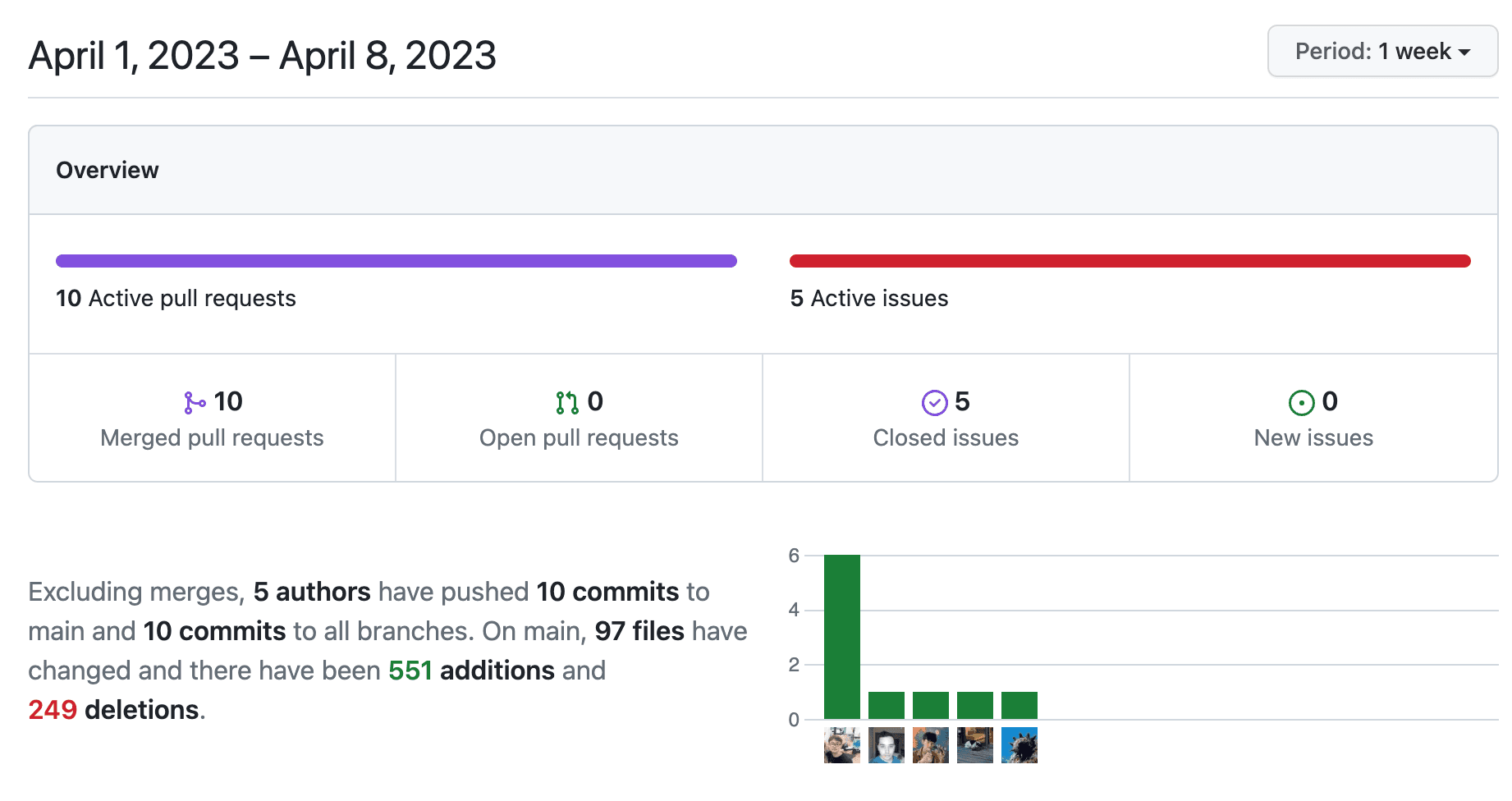Click the tallest green bar in commit chart

(x=842, y=637)
